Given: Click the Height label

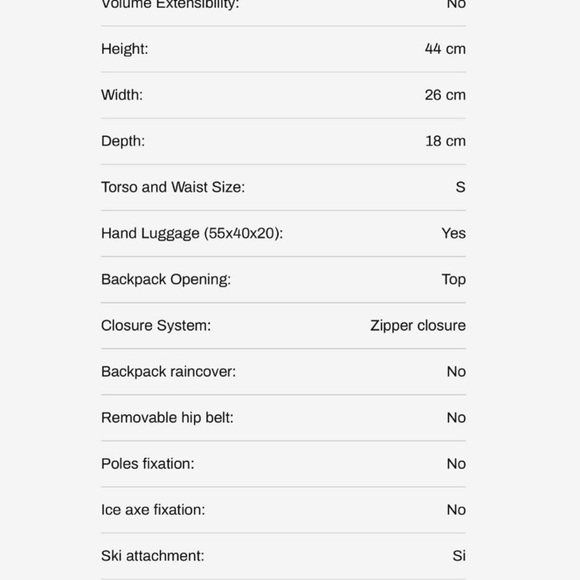Looking at the screenshot, I should 125,49.
